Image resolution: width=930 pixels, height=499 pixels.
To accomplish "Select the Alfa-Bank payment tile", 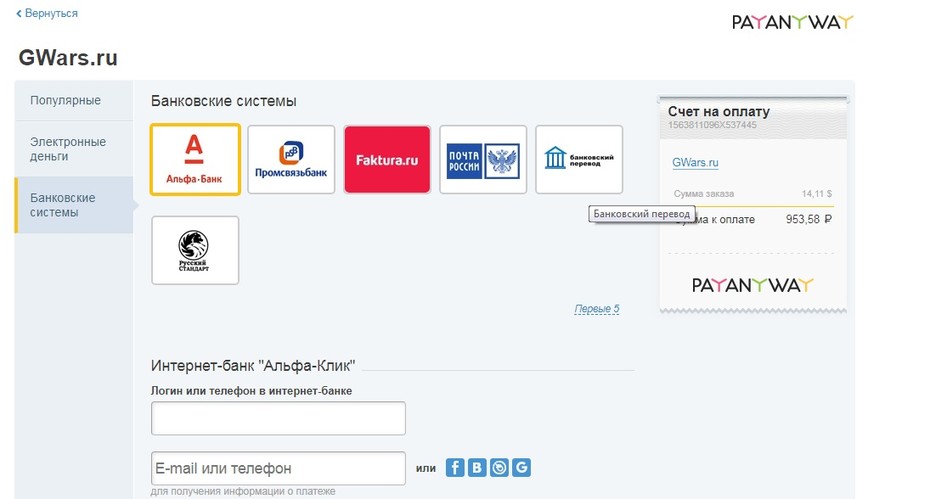I will pyautogui.click(x=195, y=159).
